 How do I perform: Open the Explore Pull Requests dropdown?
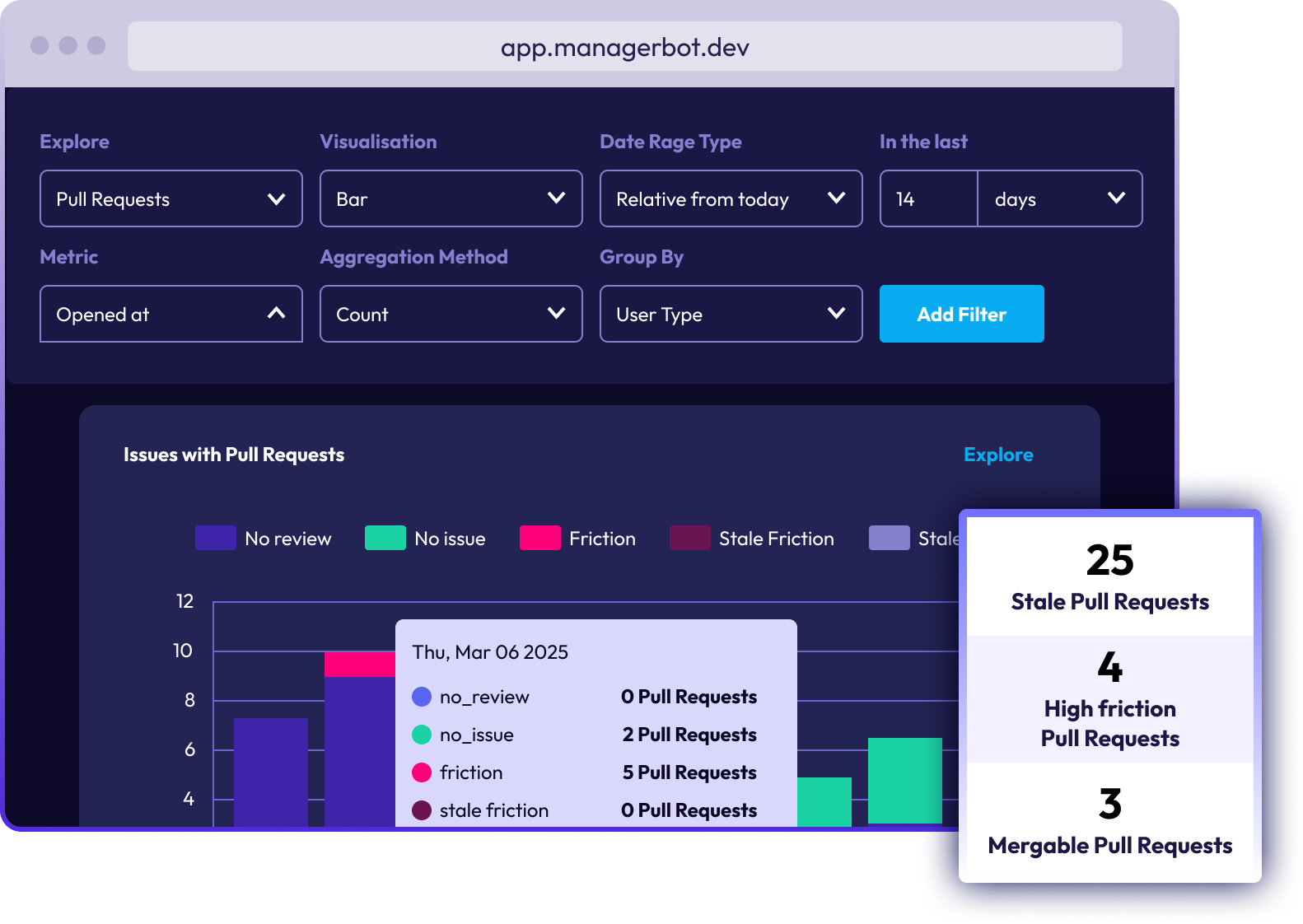pyautogui.click(x=170, y=198)
